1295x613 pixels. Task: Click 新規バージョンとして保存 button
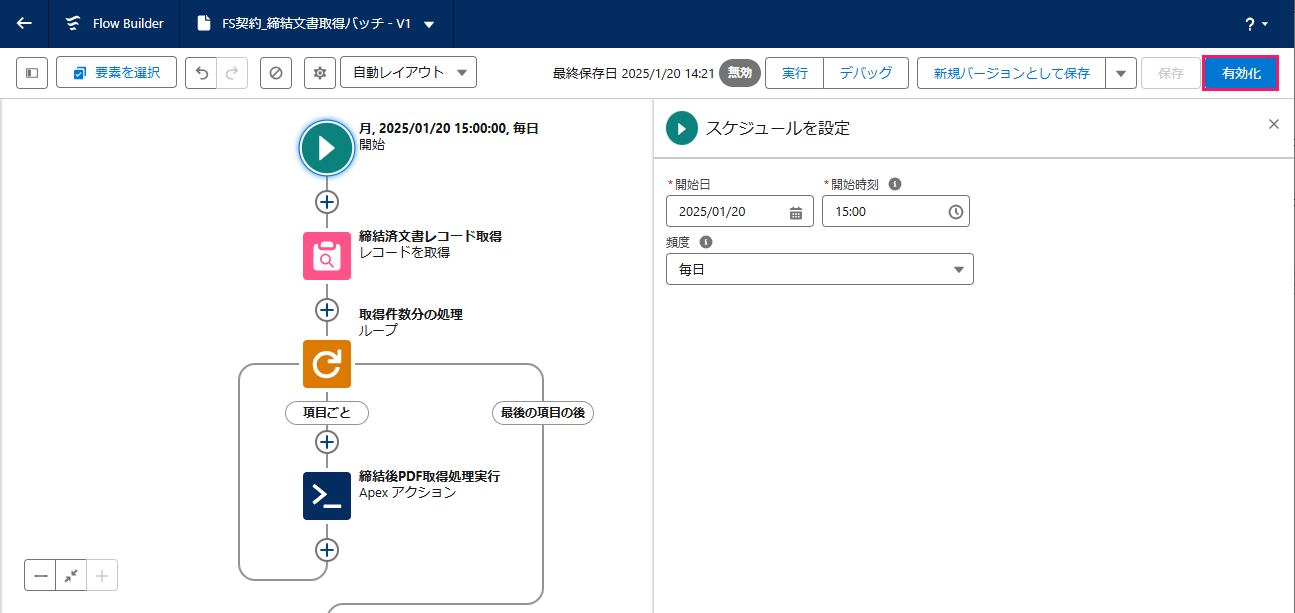tap(1011, 73)
